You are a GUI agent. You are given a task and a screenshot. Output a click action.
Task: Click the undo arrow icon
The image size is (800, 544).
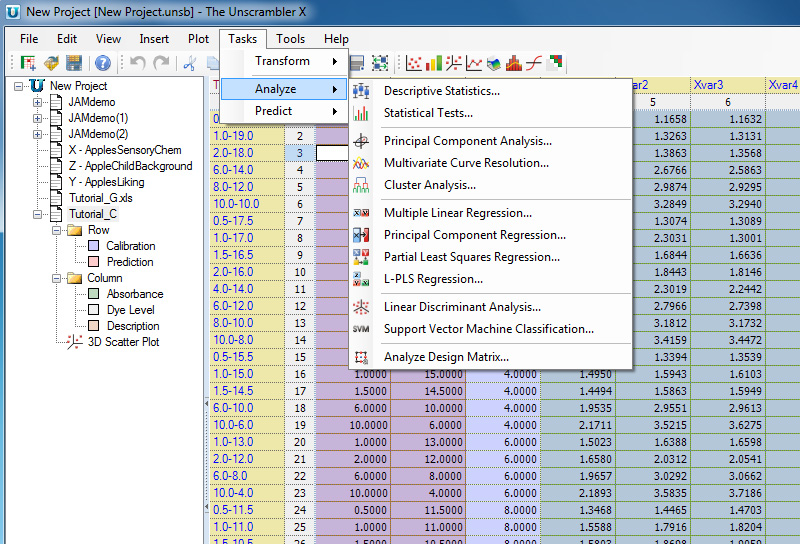click(x=138, y=63)
